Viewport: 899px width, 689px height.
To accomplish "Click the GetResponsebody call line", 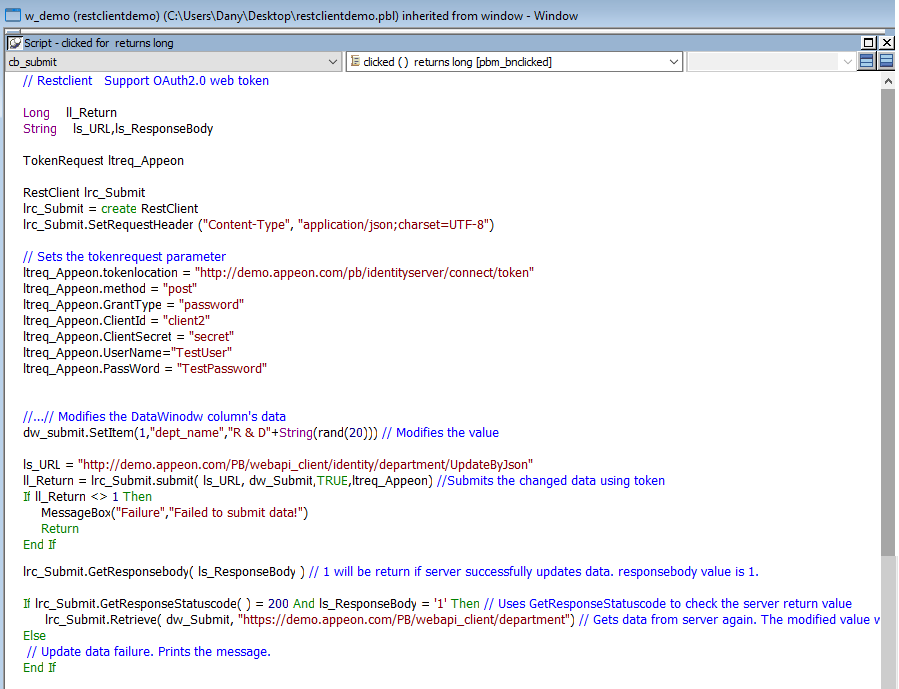I will point(390,572).
